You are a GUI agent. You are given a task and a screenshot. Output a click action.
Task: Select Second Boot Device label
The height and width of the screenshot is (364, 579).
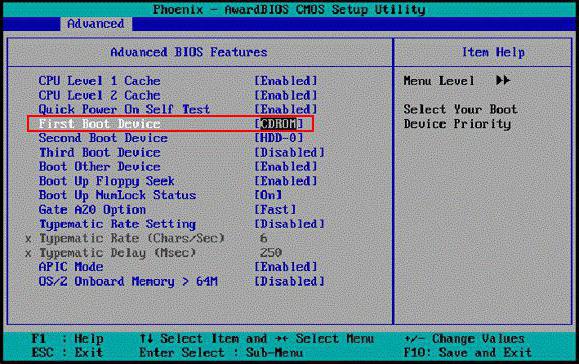103,138
